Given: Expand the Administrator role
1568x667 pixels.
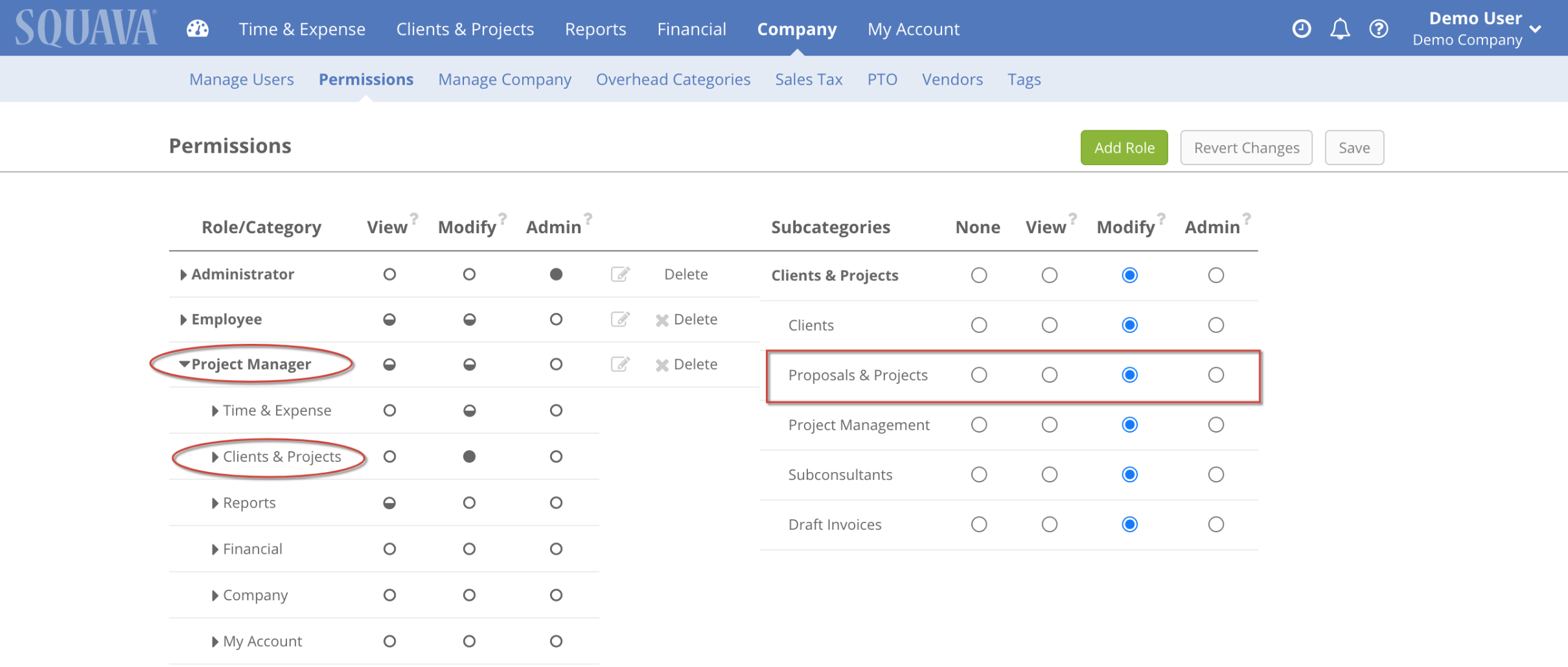Looking at the screenshot, I should point(183,275).
